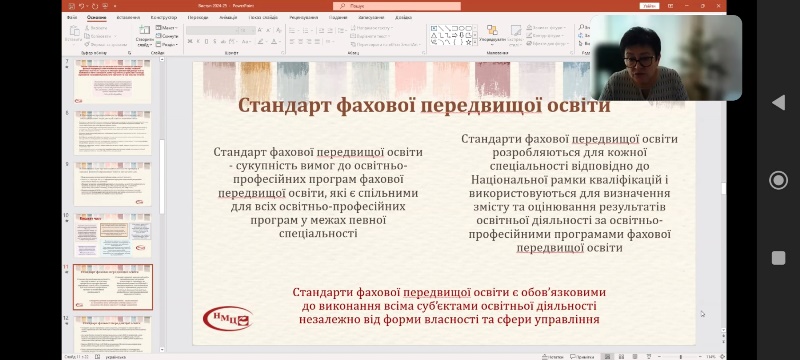
Task: Click the zoom slider handle
Action: pos(681,356)
